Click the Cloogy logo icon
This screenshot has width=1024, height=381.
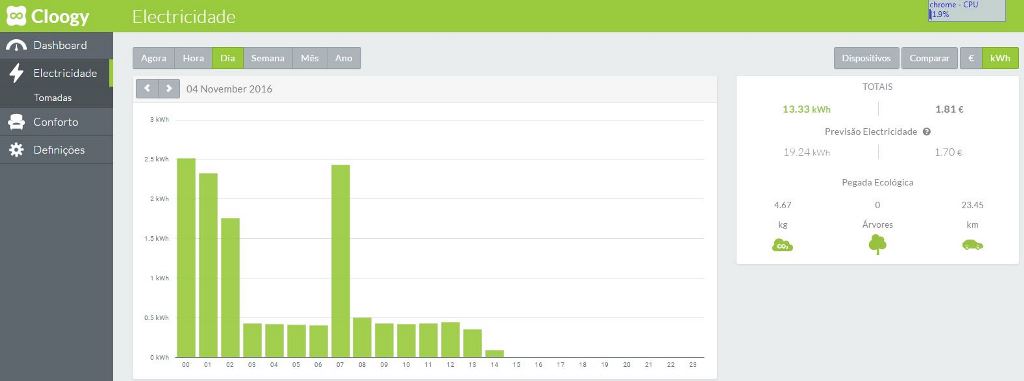(x=16, y=16)
